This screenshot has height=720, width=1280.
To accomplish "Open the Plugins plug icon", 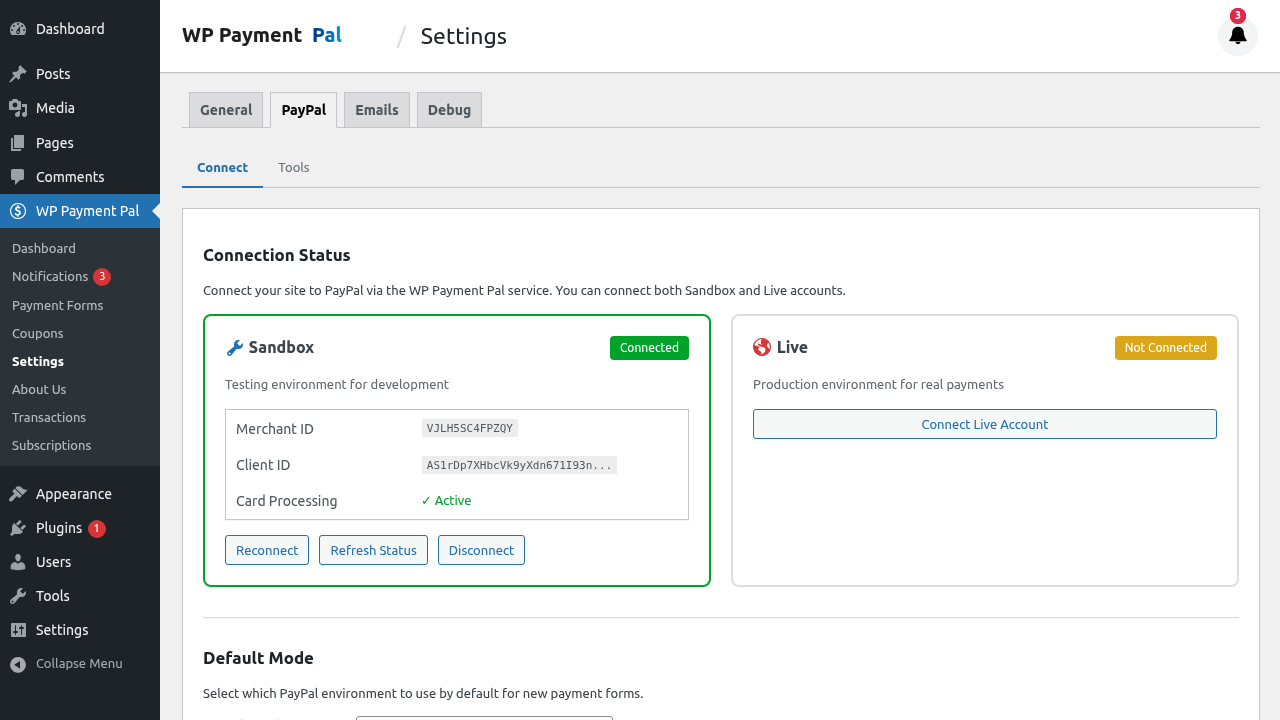I will coord(17,527).
